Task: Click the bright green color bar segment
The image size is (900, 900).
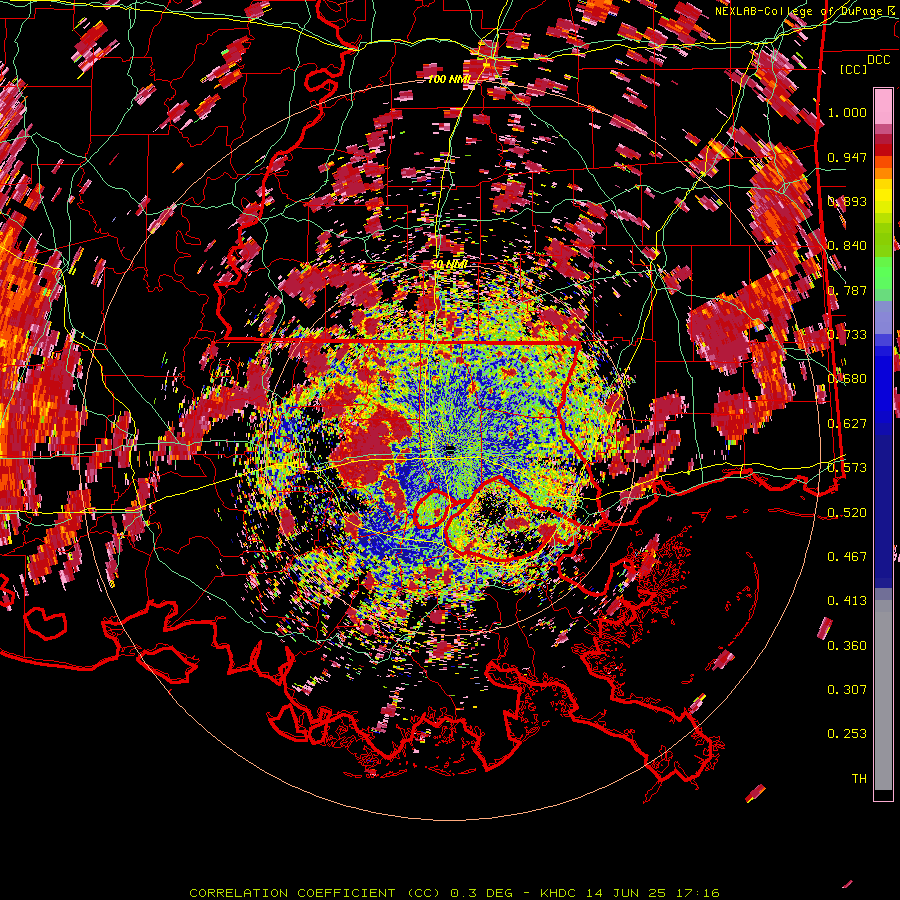Action: coord(883,273)
